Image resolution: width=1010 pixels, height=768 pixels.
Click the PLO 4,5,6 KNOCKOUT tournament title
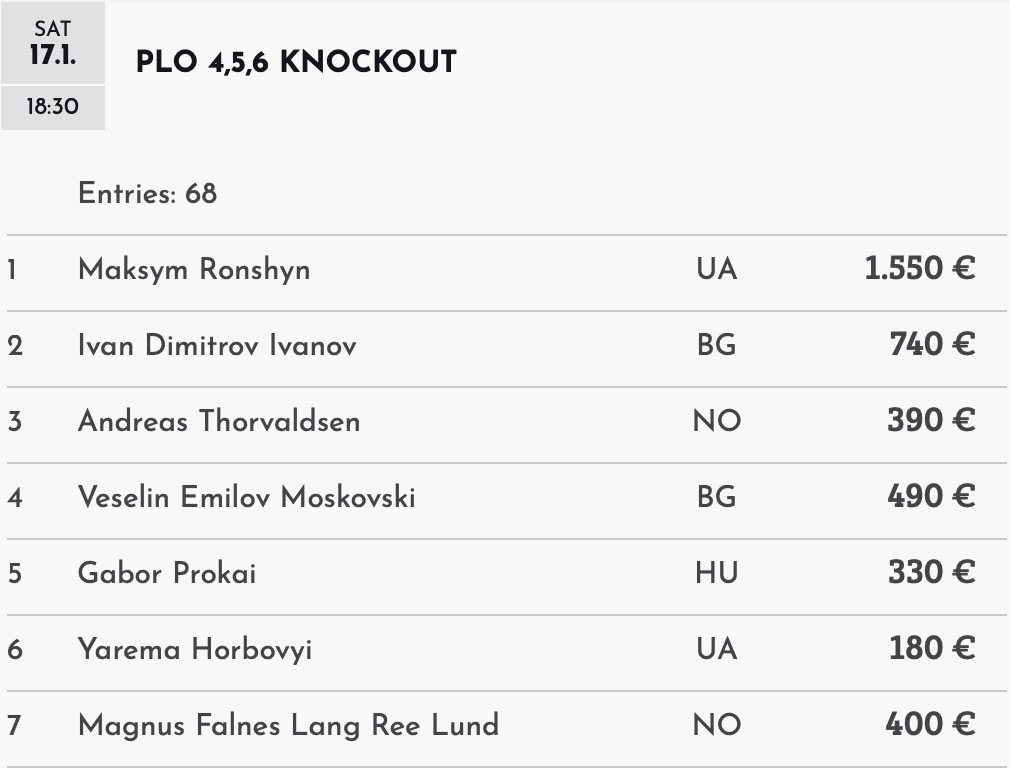click(296, 62)
